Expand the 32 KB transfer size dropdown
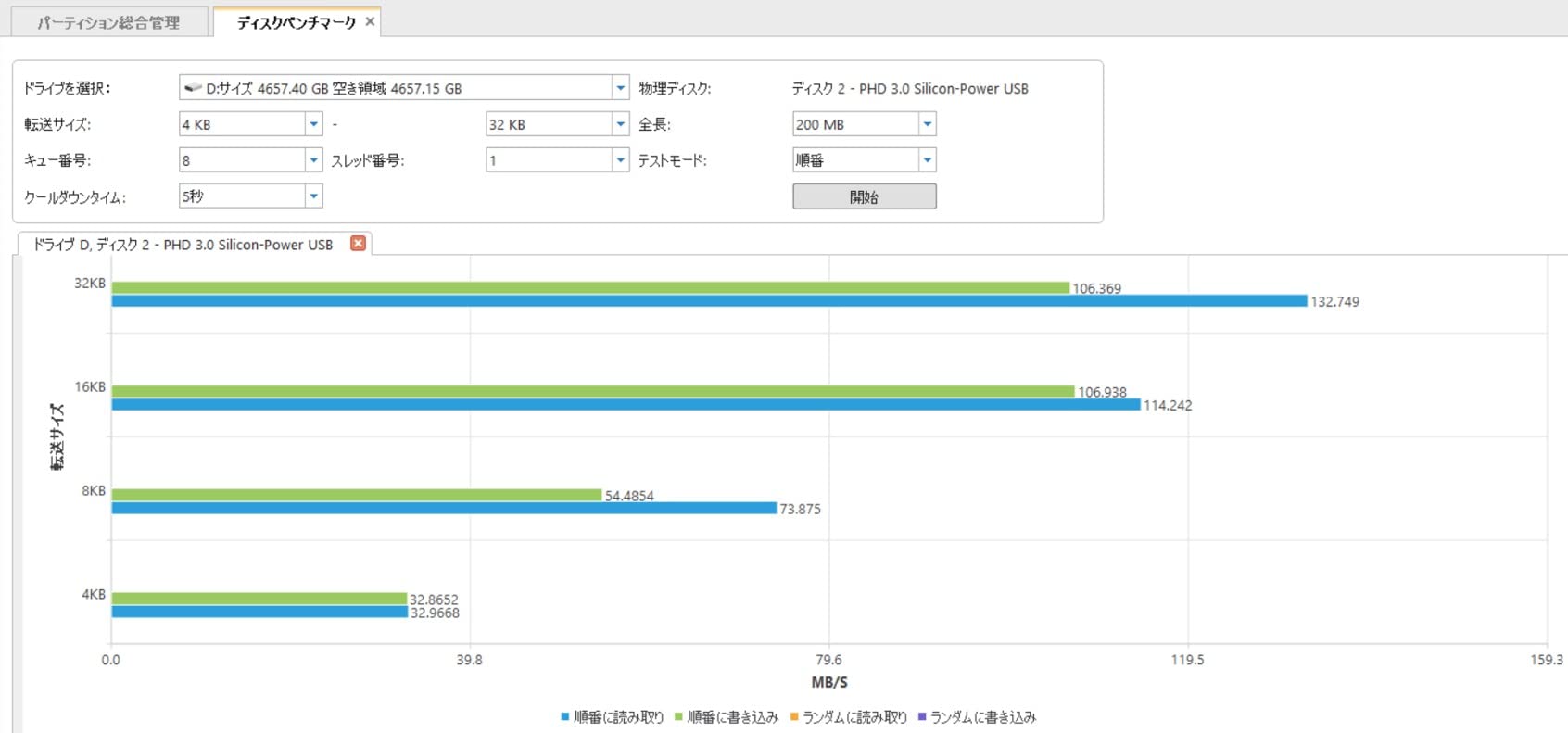The width and height of the screenshot is (1568, 733). click(620, 124)
